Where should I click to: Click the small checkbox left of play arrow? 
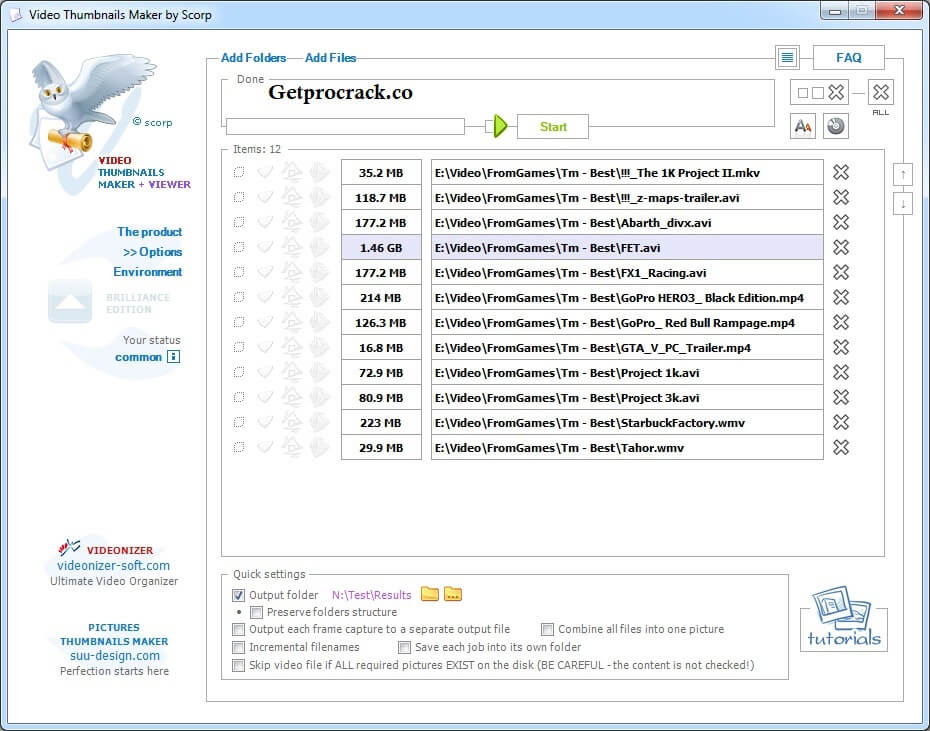pos(489,126)
